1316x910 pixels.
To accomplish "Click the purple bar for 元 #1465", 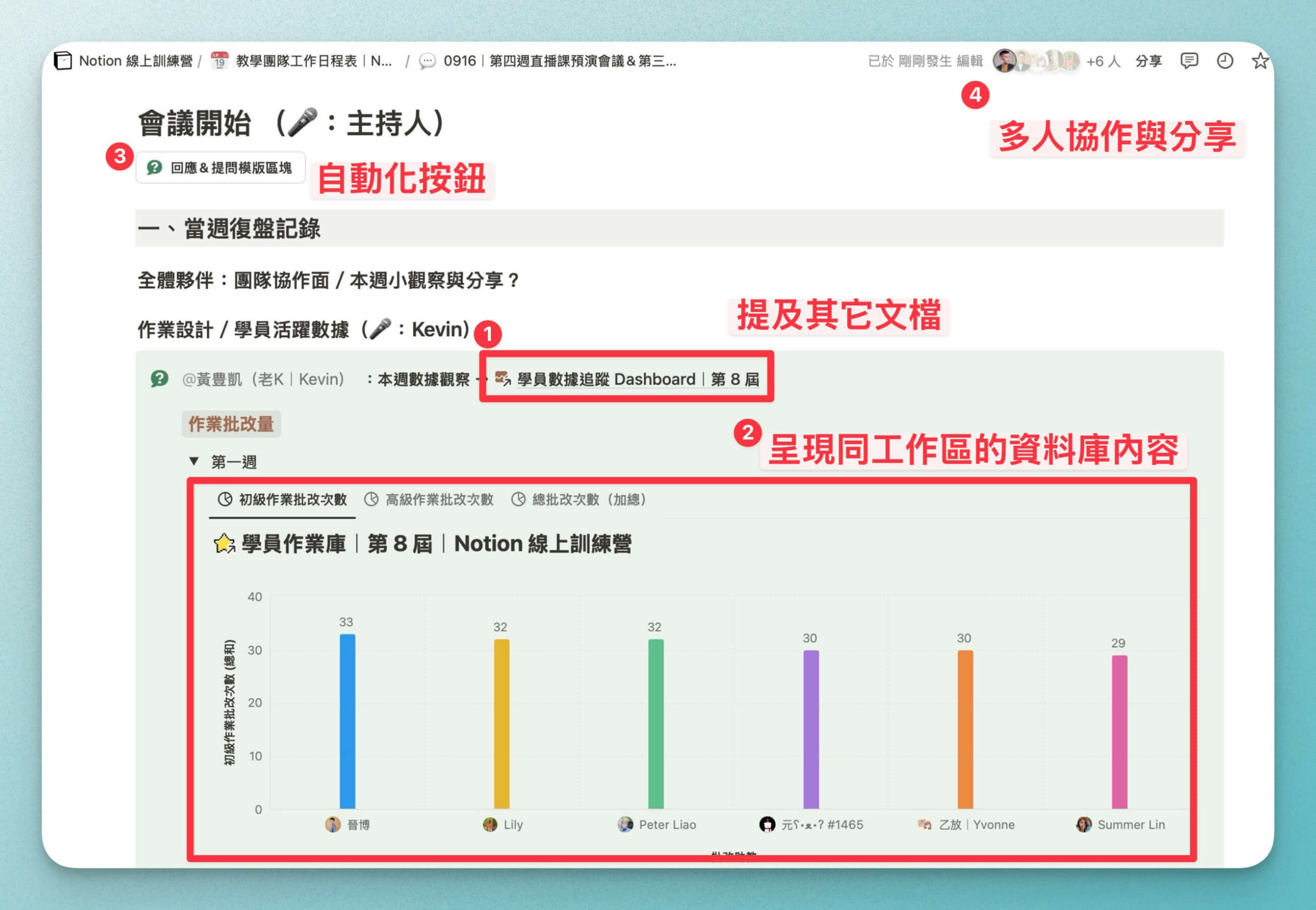I will (811, 730).
